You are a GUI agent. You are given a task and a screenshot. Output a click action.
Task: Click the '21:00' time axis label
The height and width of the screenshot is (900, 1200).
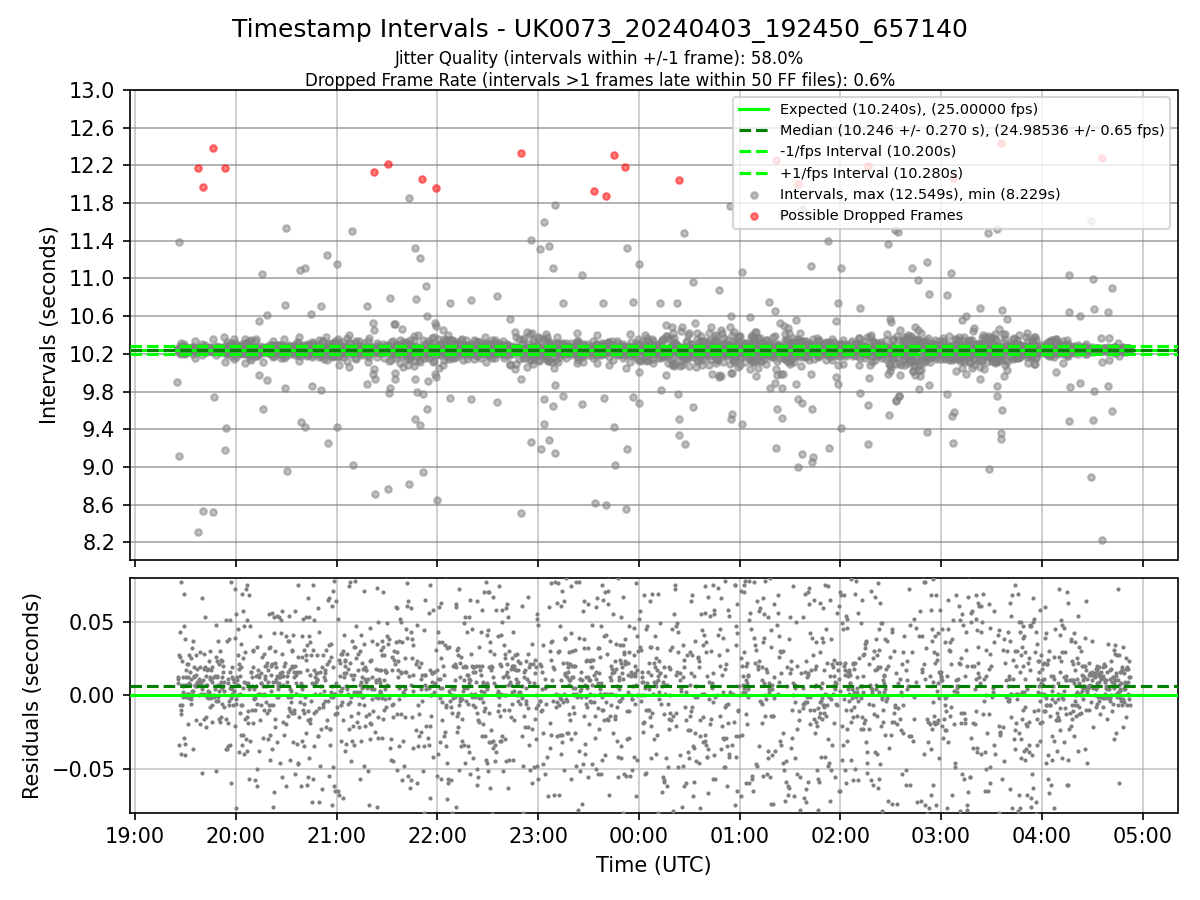(x=337, y=835)
